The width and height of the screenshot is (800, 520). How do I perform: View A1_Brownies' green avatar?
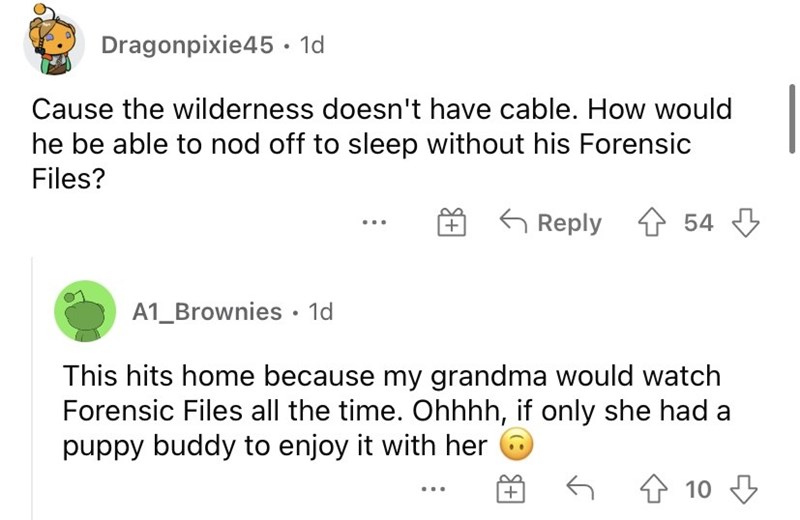pyautogui.click(x=85, y=311)
